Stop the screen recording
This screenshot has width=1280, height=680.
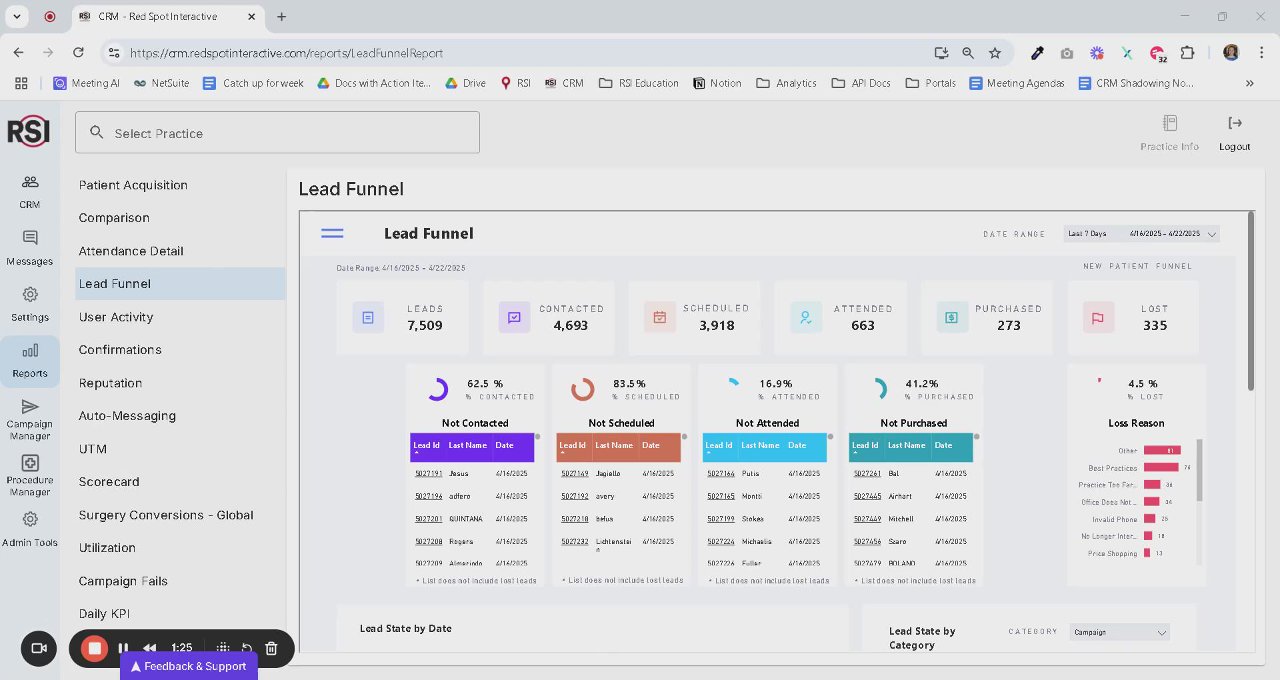click(95, 648)
